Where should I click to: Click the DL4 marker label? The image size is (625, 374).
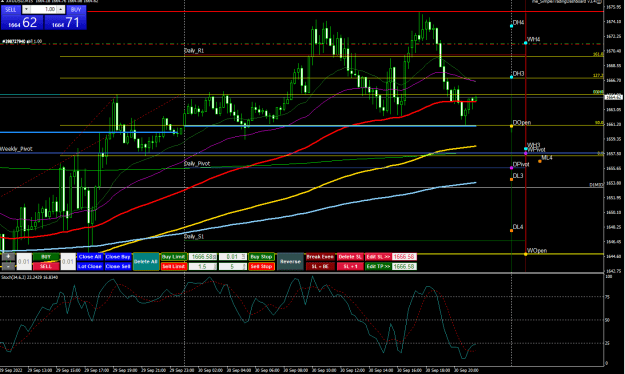[518, 227]
